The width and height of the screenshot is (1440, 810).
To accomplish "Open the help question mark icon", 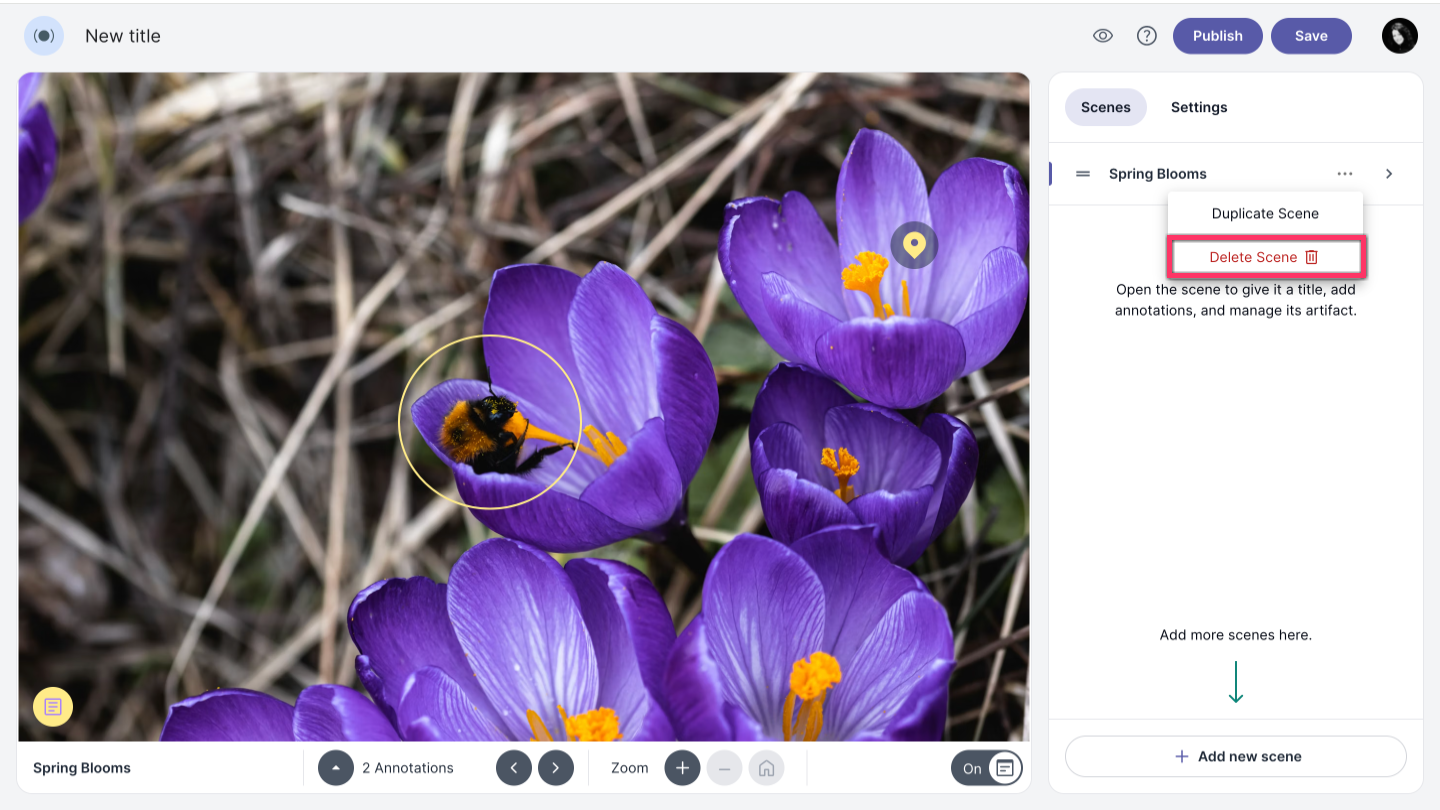I will [1147, 36].
